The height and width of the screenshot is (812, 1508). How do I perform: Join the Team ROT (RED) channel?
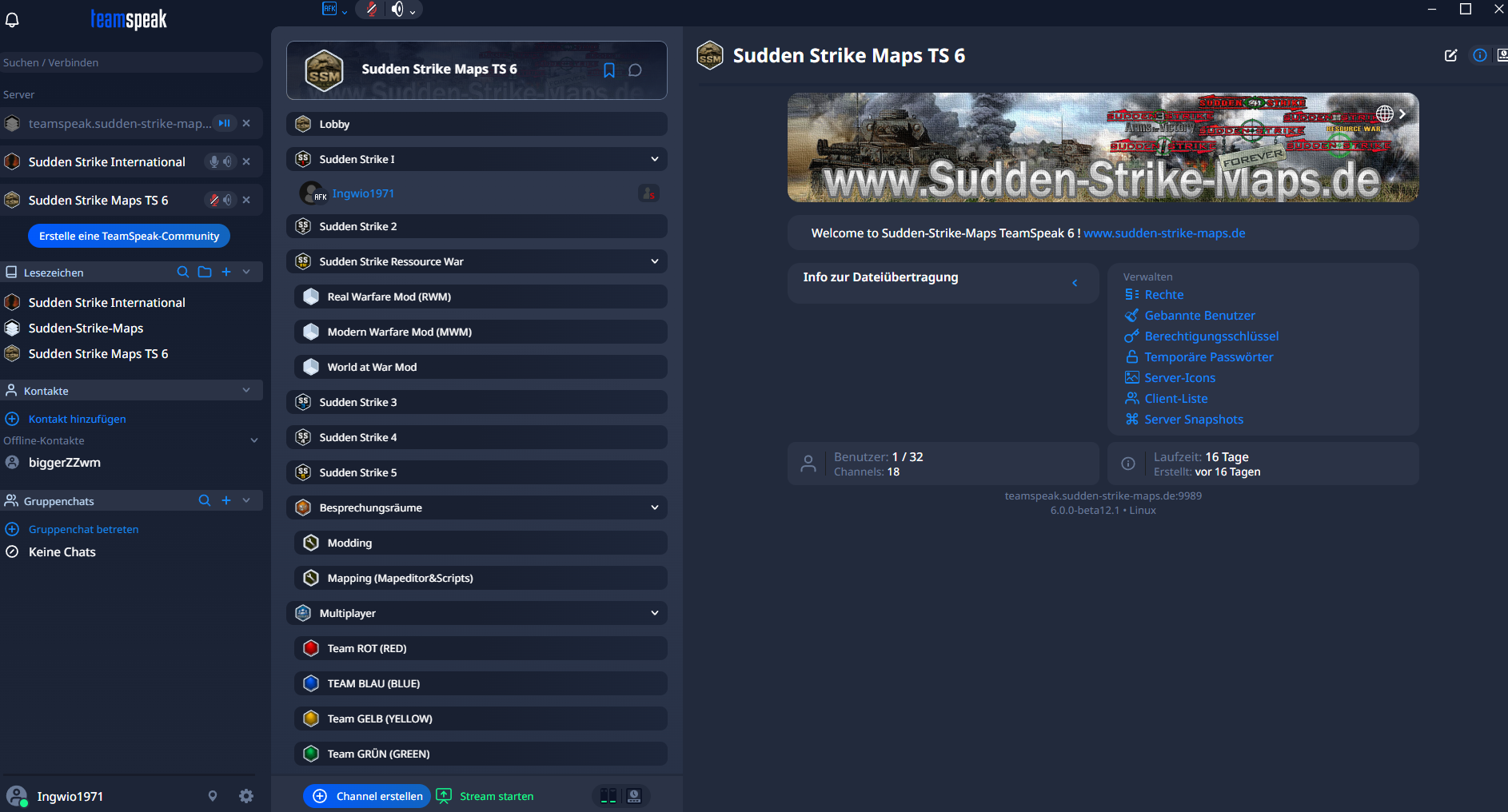pyautogui.click(x=481, y=648)
